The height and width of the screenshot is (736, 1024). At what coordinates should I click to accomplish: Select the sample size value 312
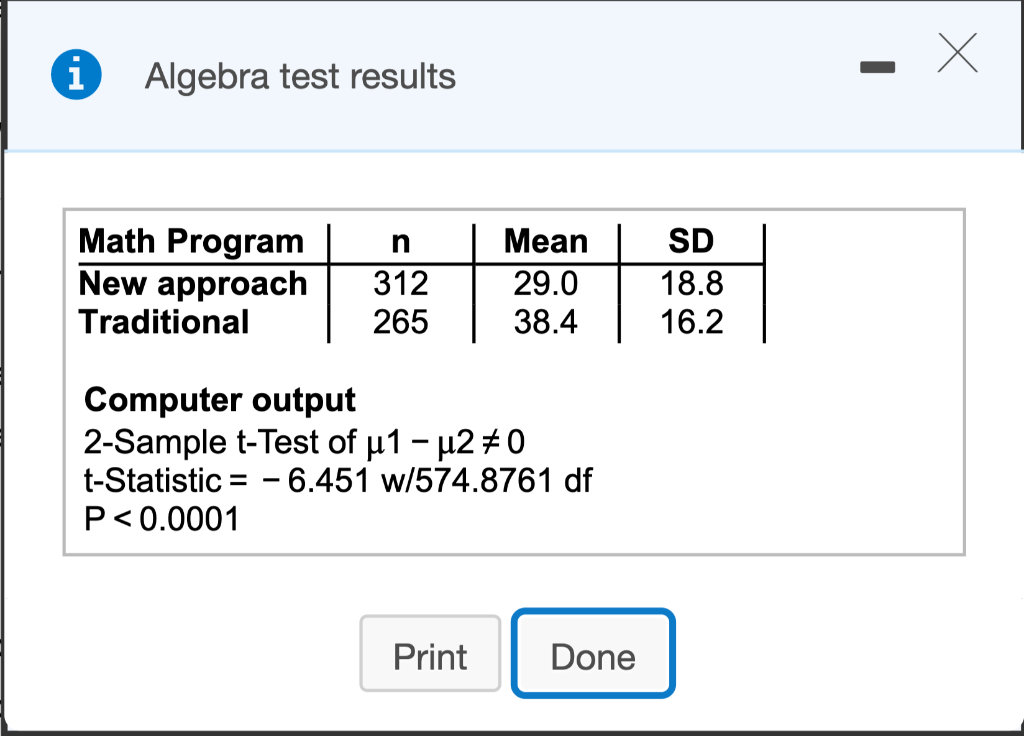click(x=399, y=284)
